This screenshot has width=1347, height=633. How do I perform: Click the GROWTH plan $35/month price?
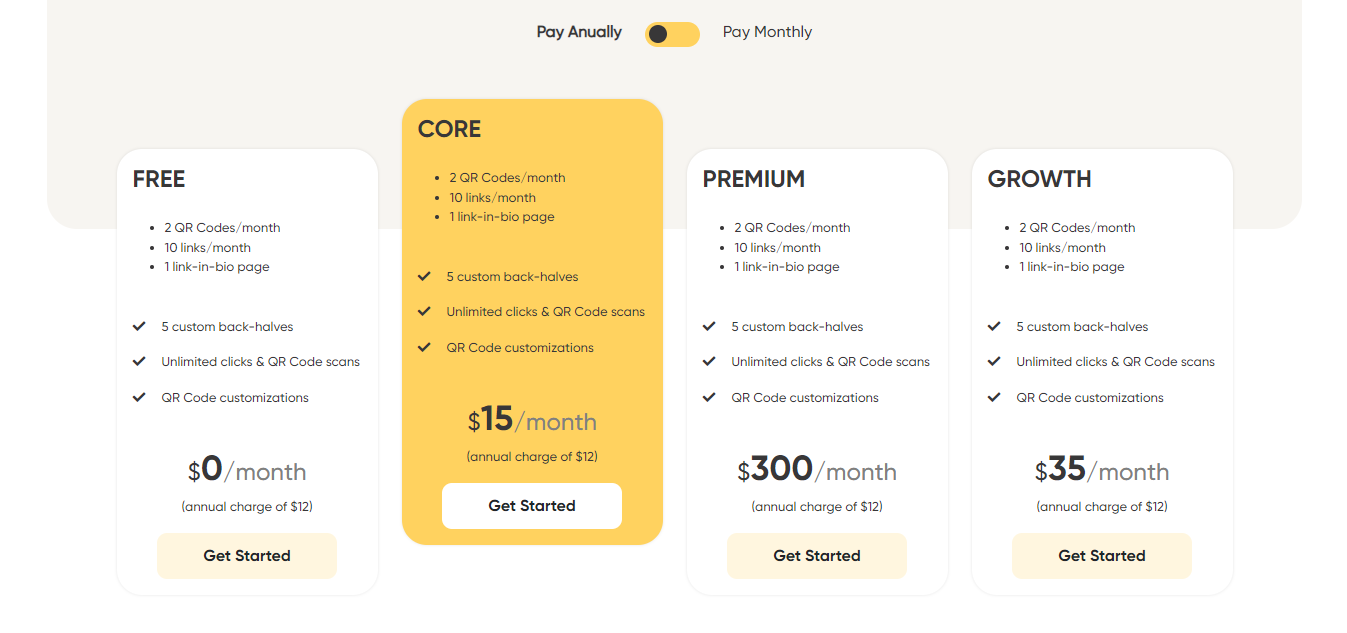1102,470
